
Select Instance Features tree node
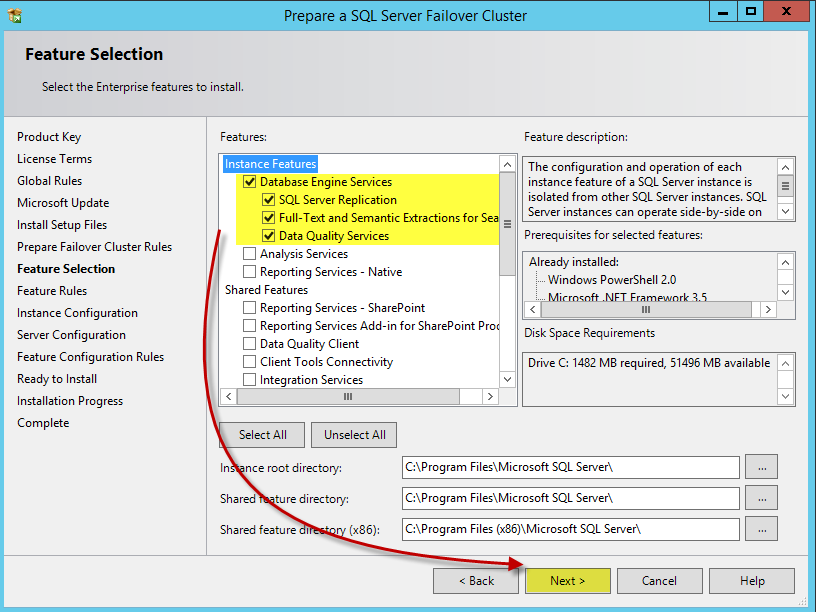coord(270,164)
